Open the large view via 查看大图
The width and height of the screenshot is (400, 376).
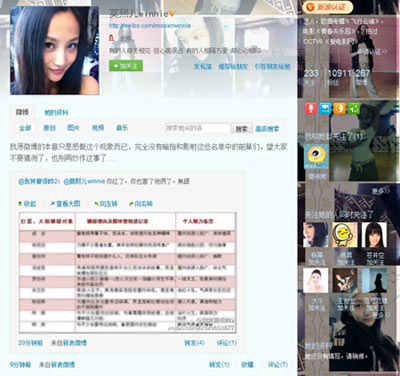point(65,204)
